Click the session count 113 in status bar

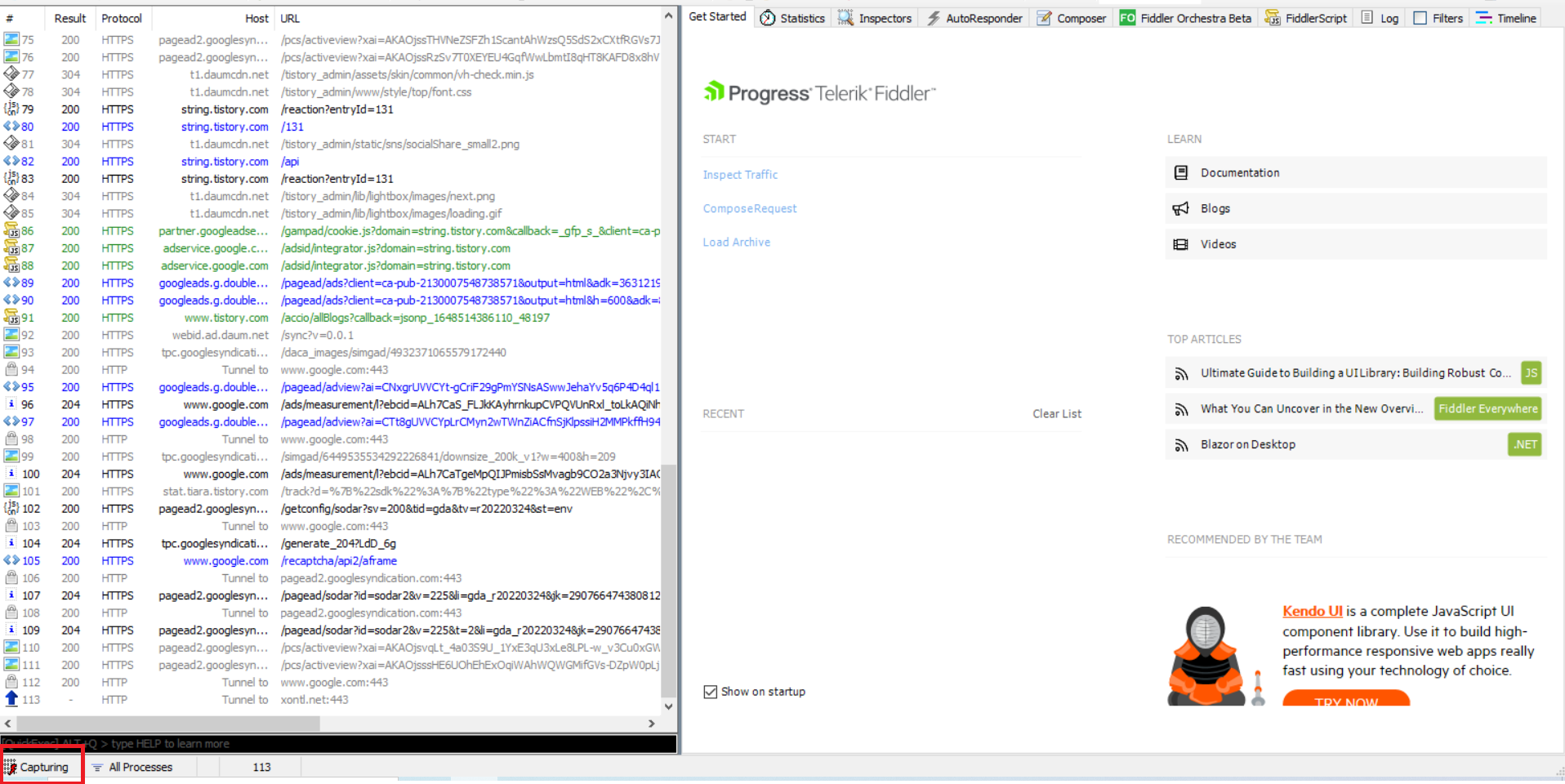[x=261, y=767]
